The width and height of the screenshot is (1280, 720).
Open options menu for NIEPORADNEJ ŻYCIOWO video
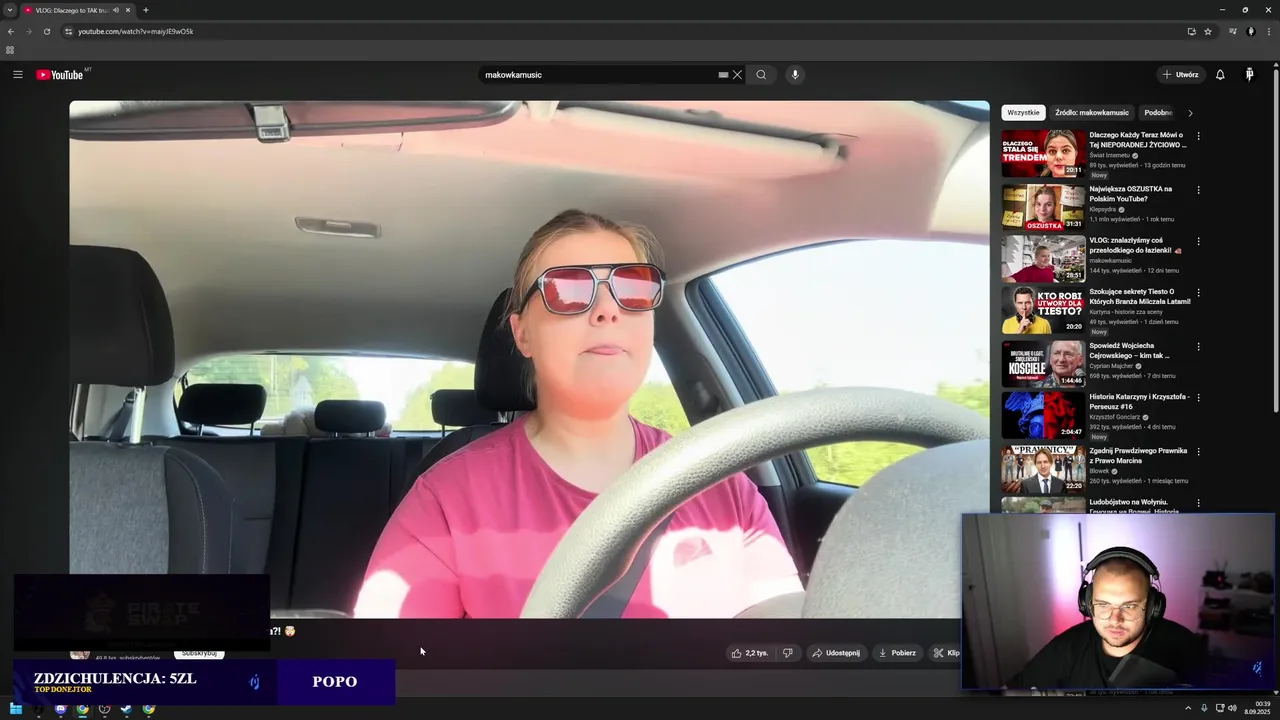tap(1198, 136)
